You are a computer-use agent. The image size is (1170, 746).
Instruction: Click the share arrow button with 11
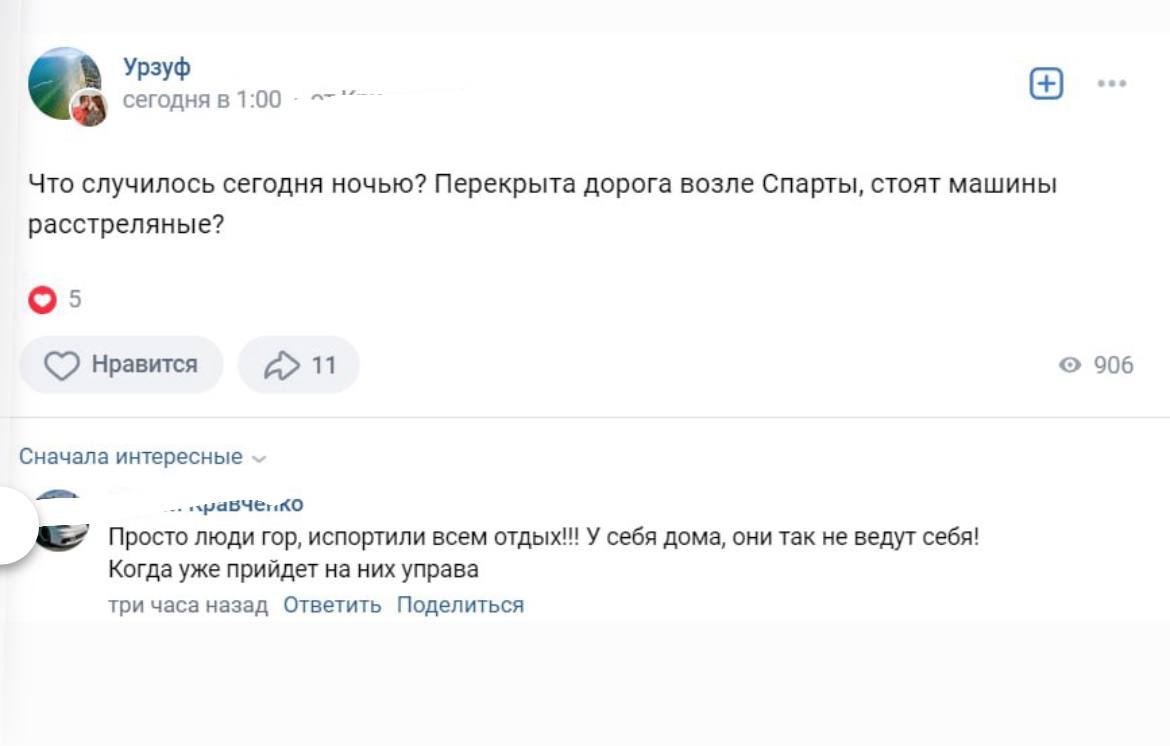click(298, 365)
